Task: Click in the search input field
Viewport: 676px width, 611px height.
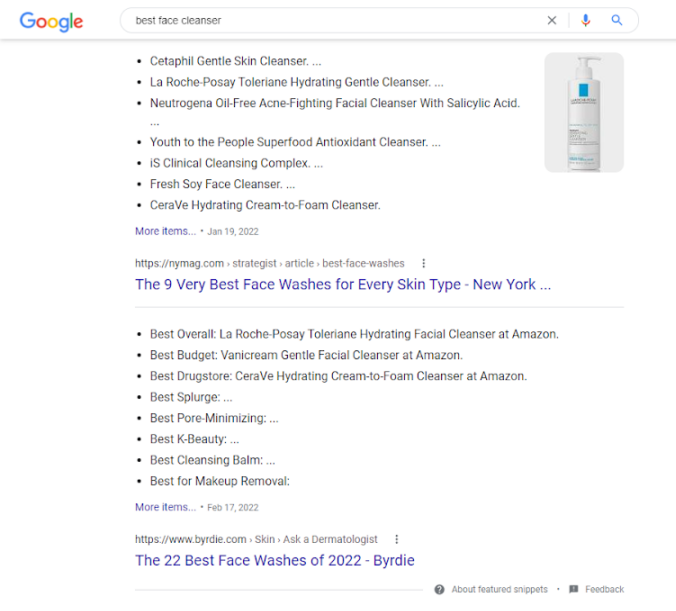Action: pos(330,20)
